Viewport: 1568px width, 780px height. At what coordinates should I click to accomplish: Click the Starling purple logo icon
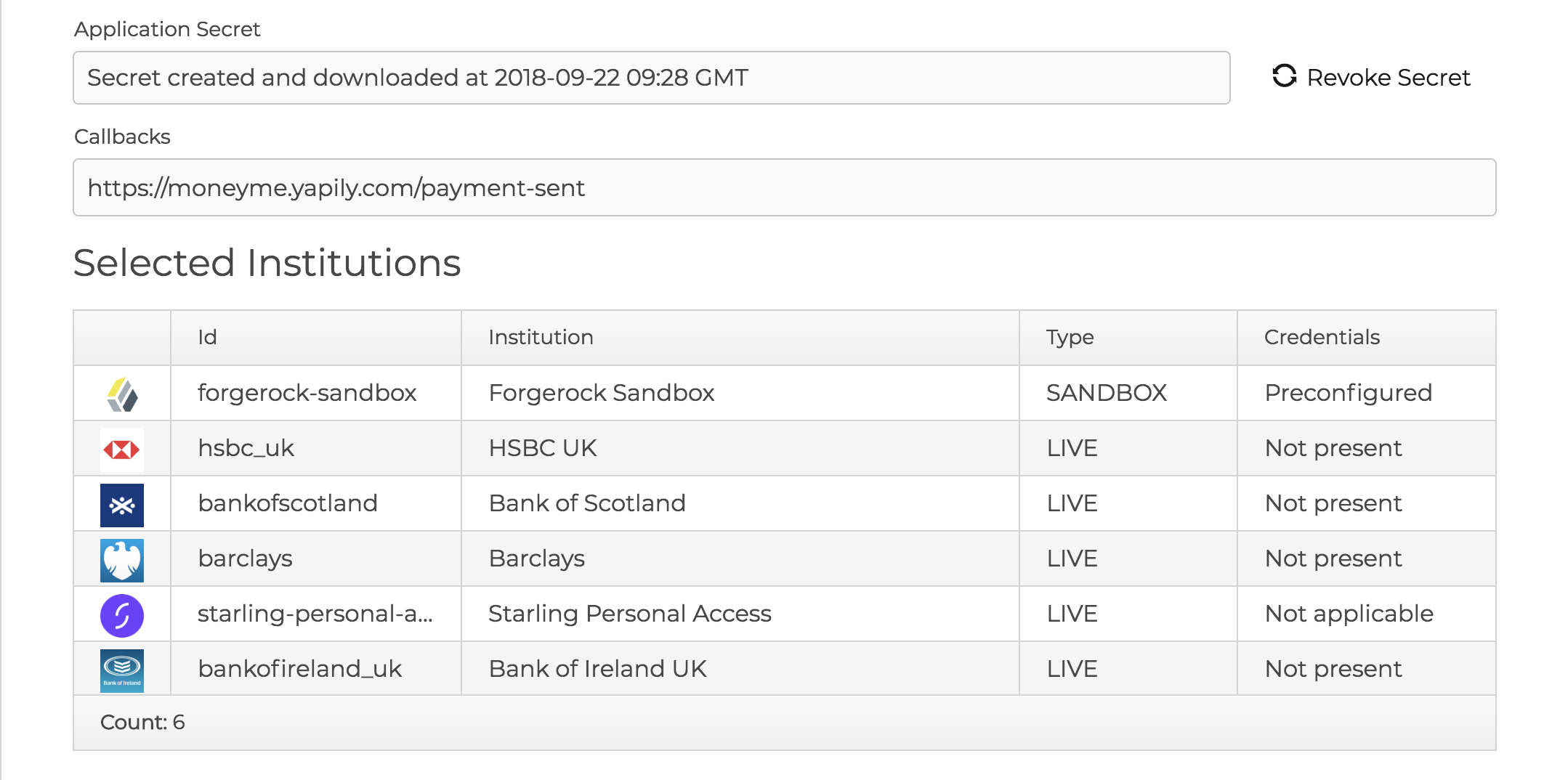tap(122, 615)
